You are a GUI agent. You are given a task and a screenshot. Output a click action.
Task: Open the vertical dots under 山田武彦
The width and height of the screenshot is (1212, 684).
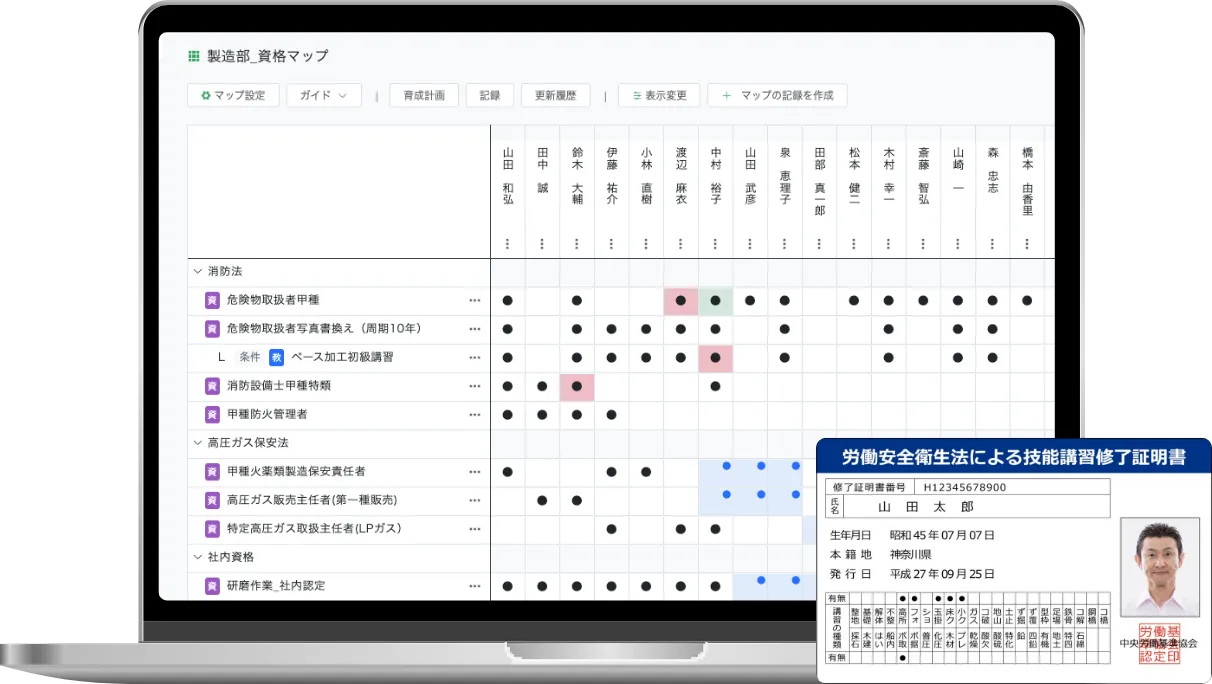(750, 244)
